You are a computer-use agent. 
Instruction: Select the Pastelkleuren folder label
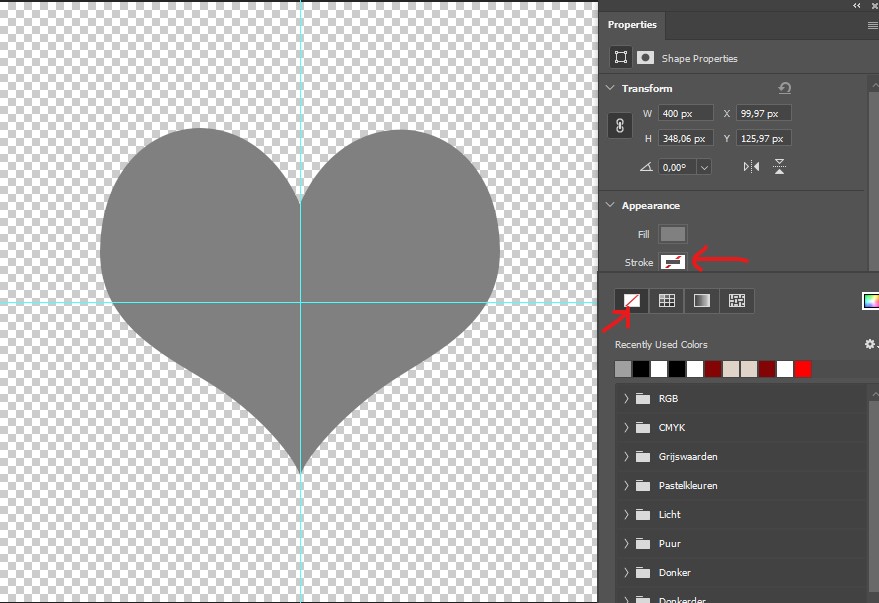tap(688, 485)
